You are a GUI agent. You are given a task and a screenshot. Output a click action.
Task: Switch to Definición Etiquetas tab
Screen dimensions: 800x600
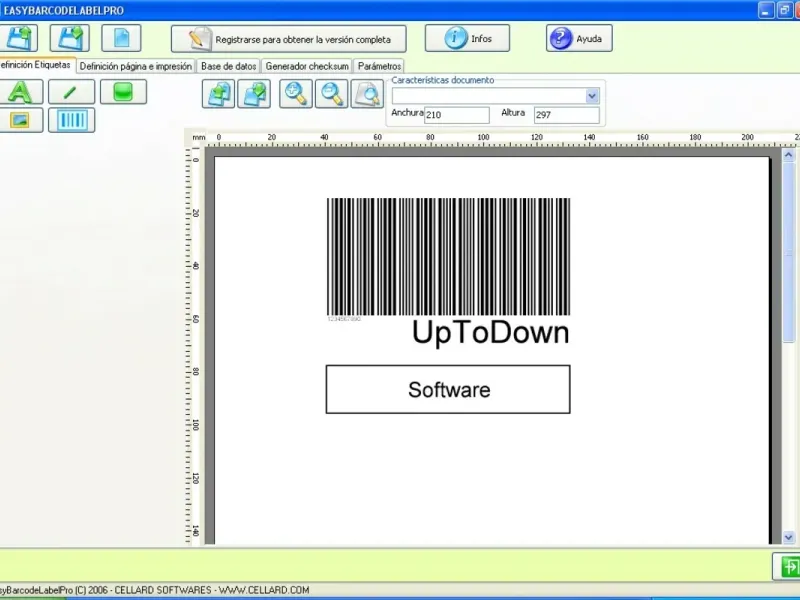click(x=37, y=65)
